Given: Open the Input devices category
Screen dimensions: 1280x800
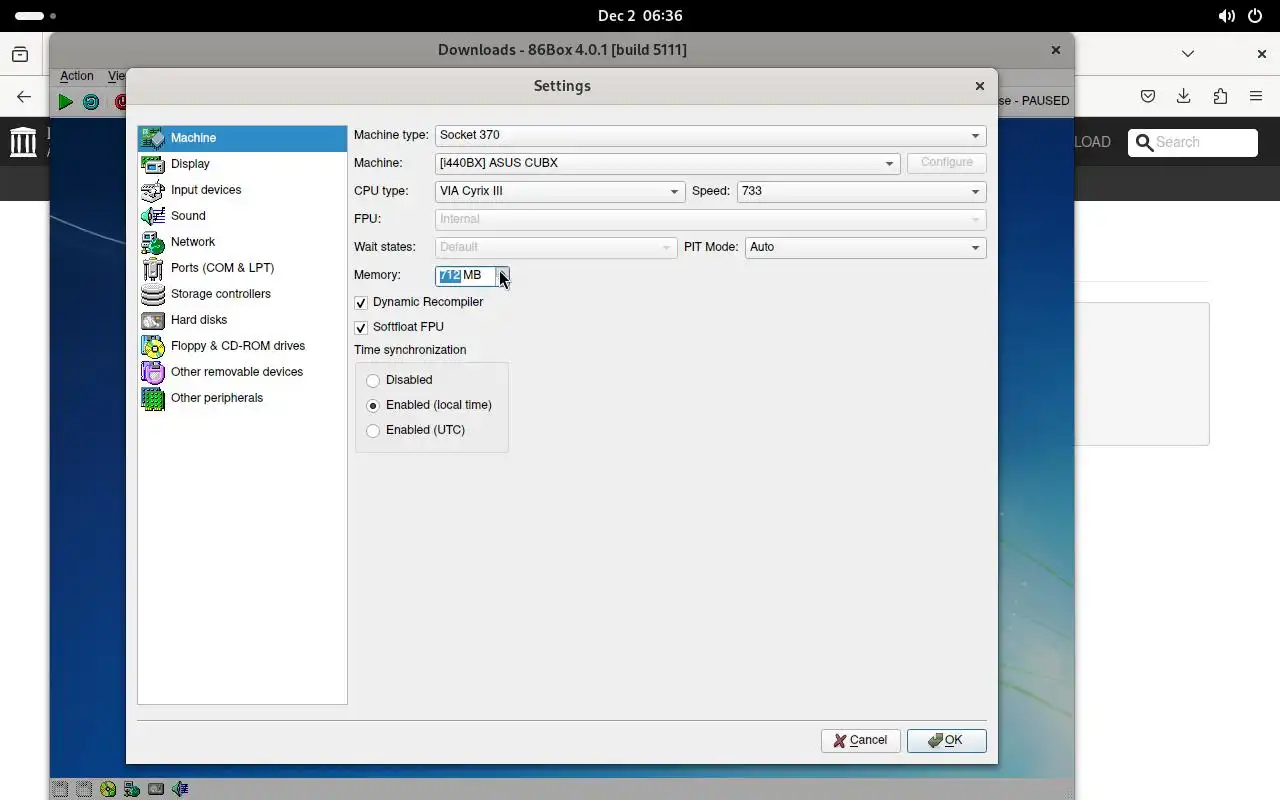Looking at the screenshot, I should click(242, 190).
